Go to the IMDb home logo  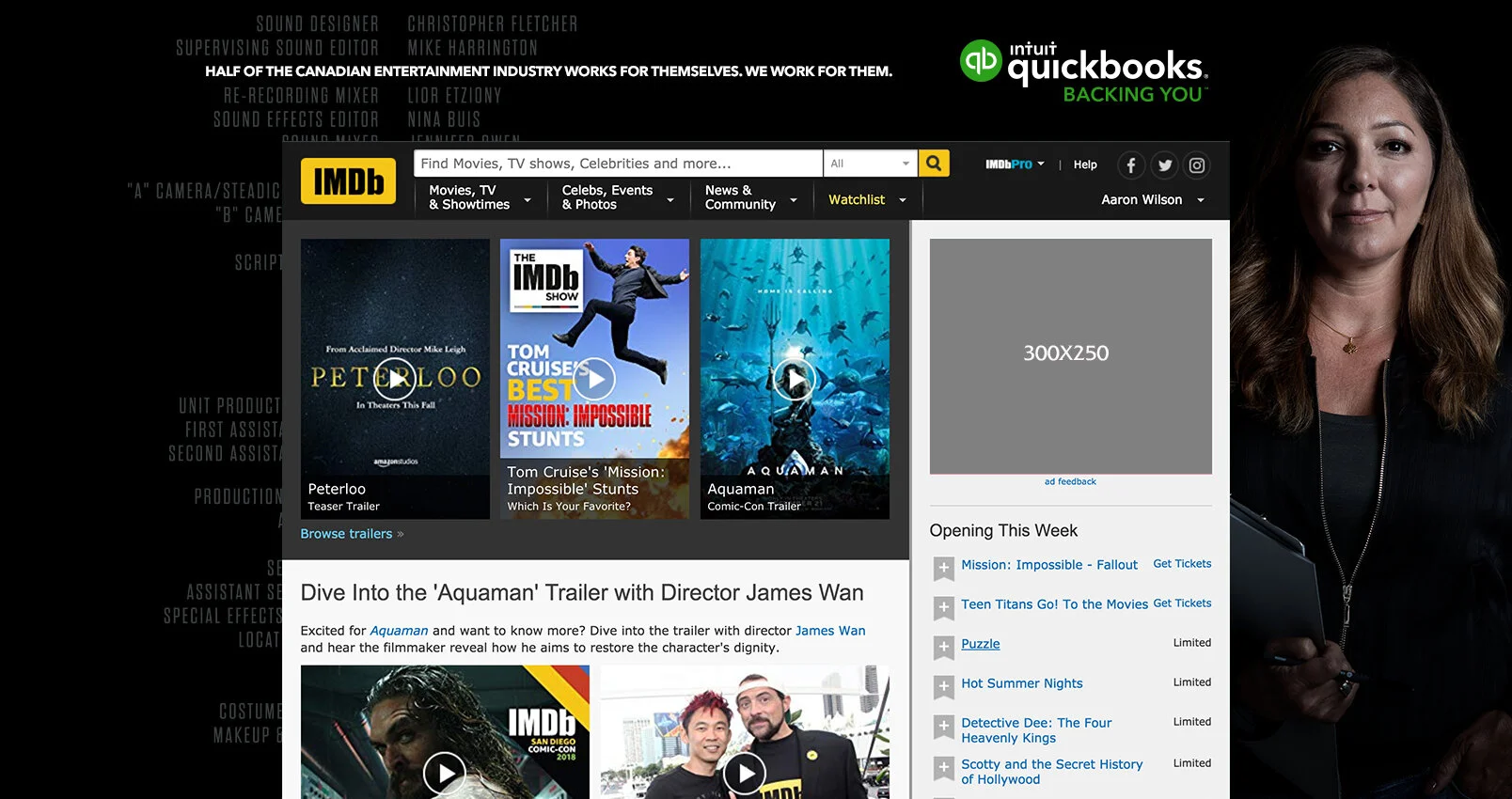pyautogui.click(x=348, y=180)
